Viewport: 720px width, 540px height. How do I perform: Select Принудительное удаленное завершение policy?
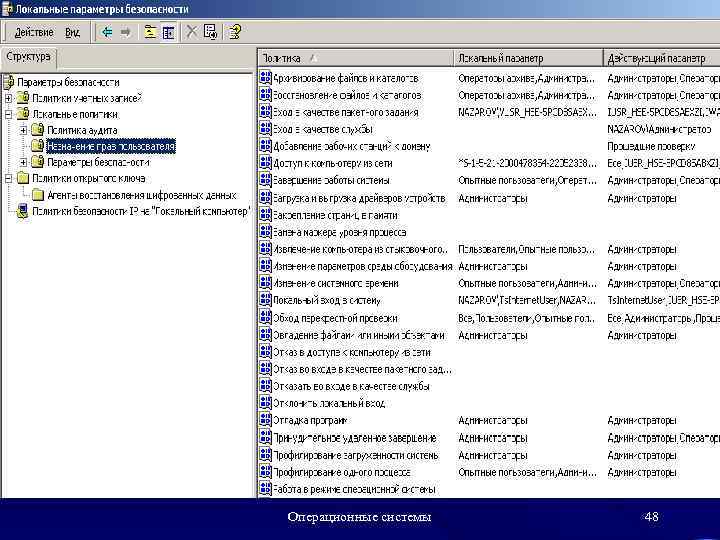tap(354, 438)
